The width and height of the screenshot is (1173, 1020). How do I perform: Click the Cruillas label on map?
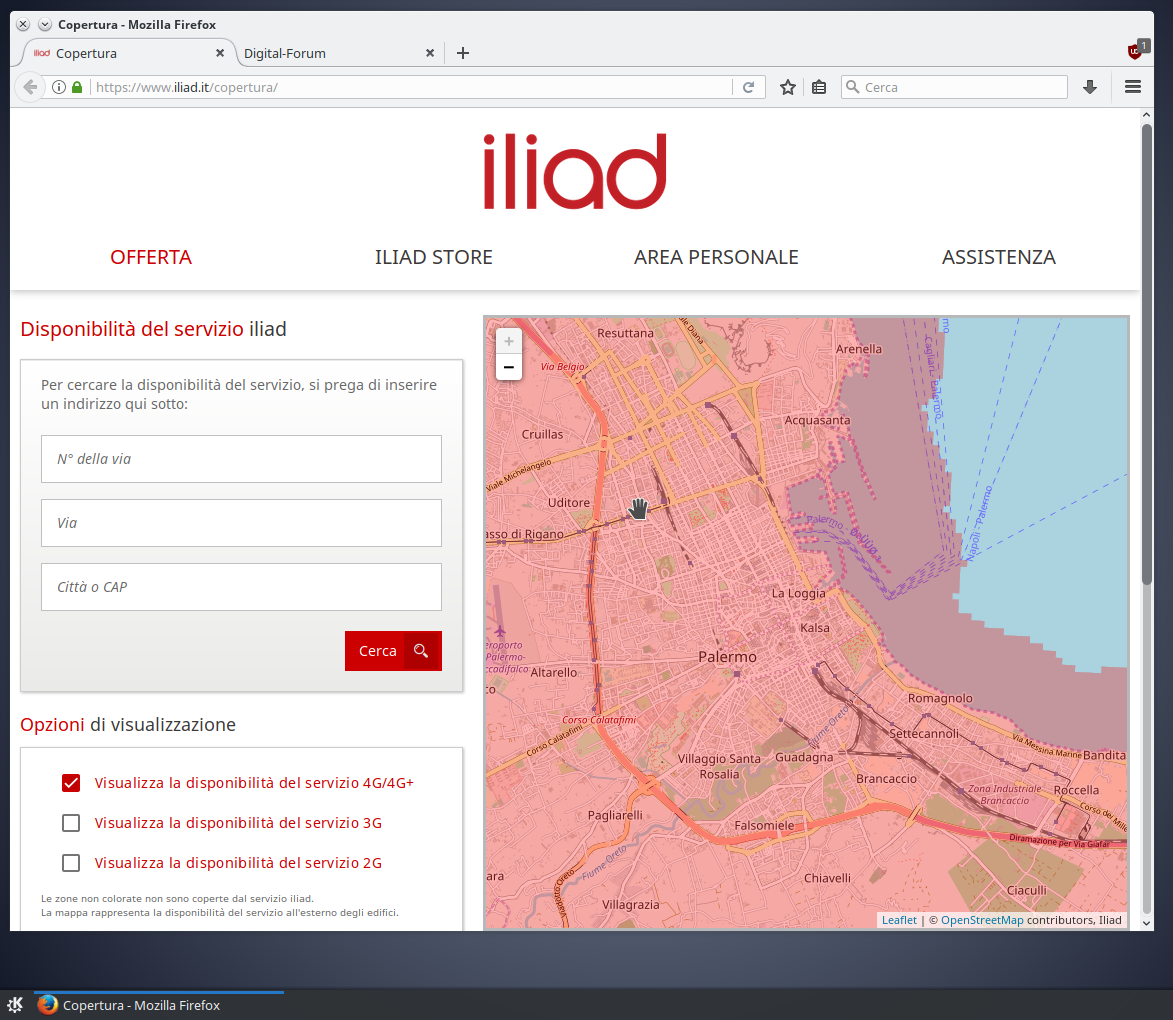(542, 434)
